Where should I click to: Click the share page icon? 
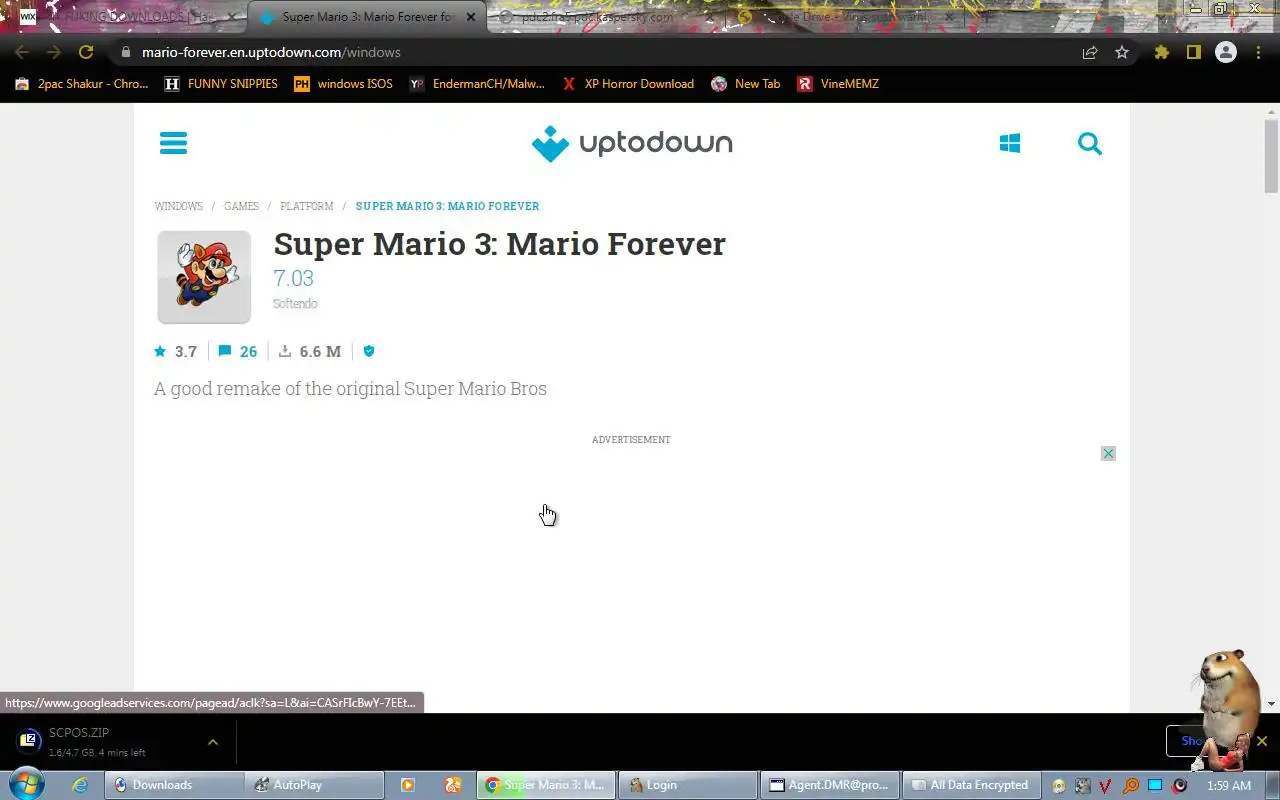[1090, 52]
